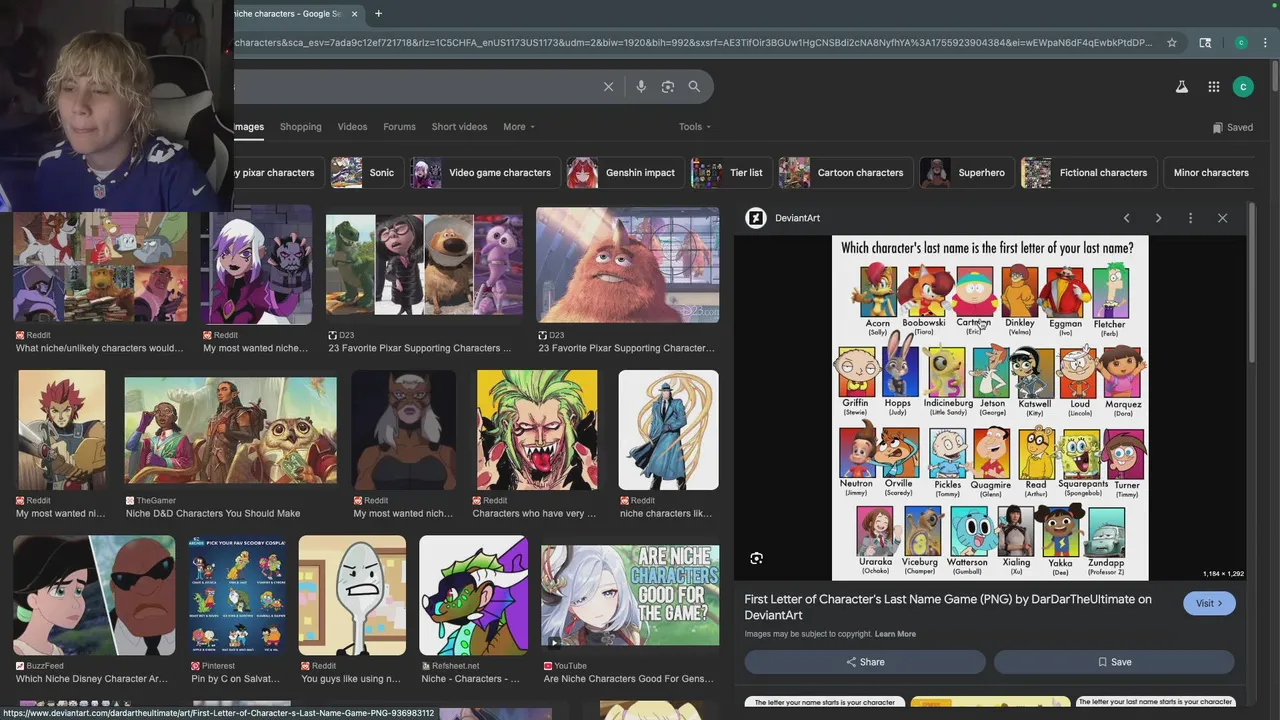Open Search Labs flask icon
The image size is (1280, 720).
1181,87
